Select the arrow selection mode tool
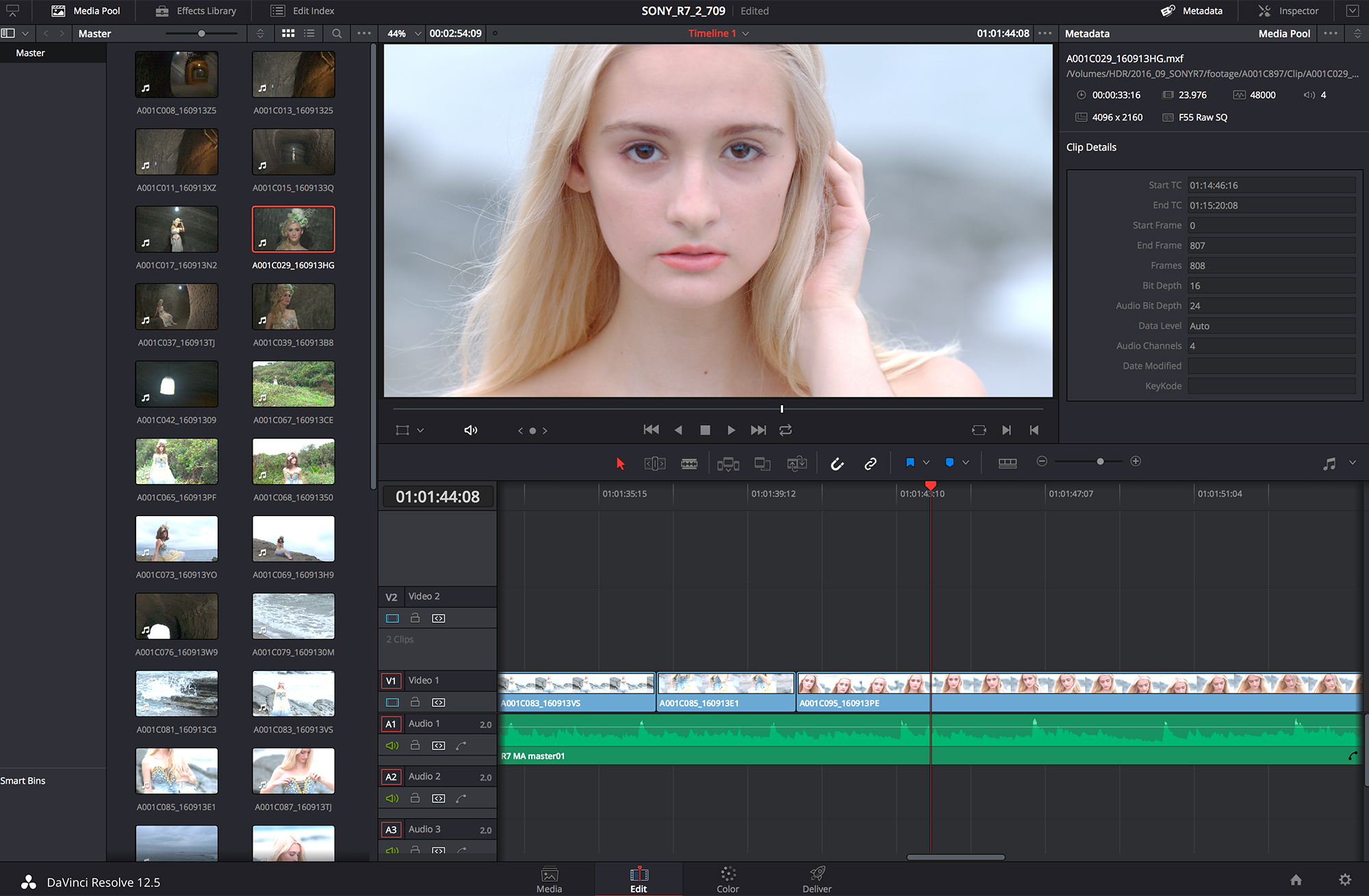1369x896 pixels. (x=620, y=463)
